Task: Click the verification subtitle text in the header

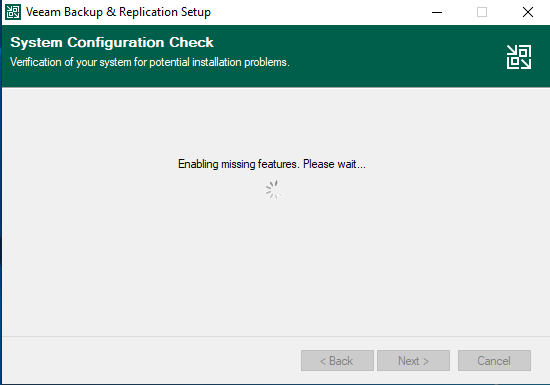Action: tap(150, 62)
